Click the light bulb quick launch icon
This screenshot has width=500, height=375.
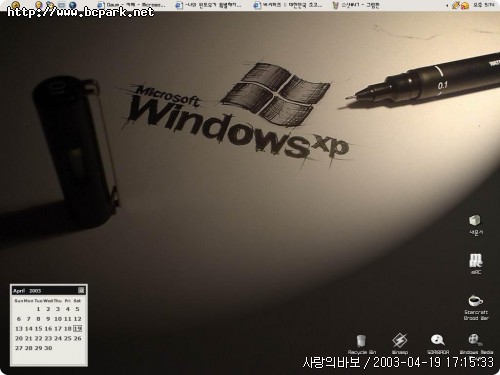pyautogui.click(x=39, y=5)
